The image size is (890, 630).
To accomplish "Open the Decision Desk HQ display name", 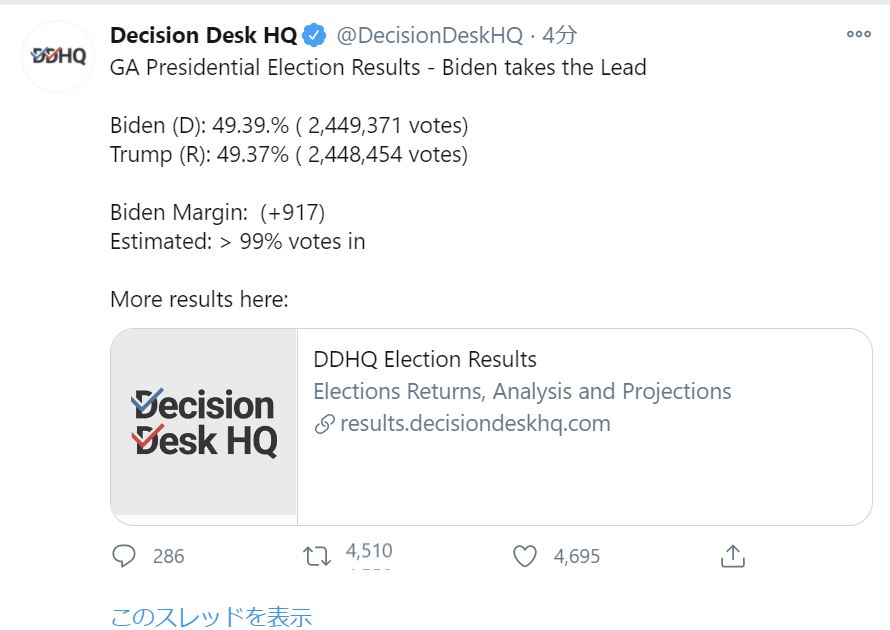I will tap(203, 36).
